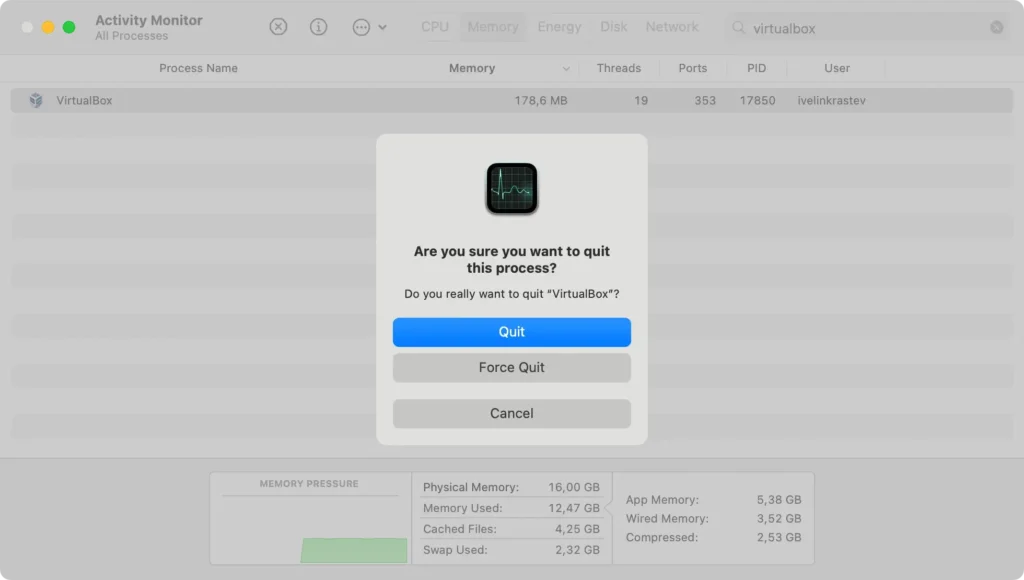
Task: Cancel the quit process dialog
Action: tap(511, 413)
